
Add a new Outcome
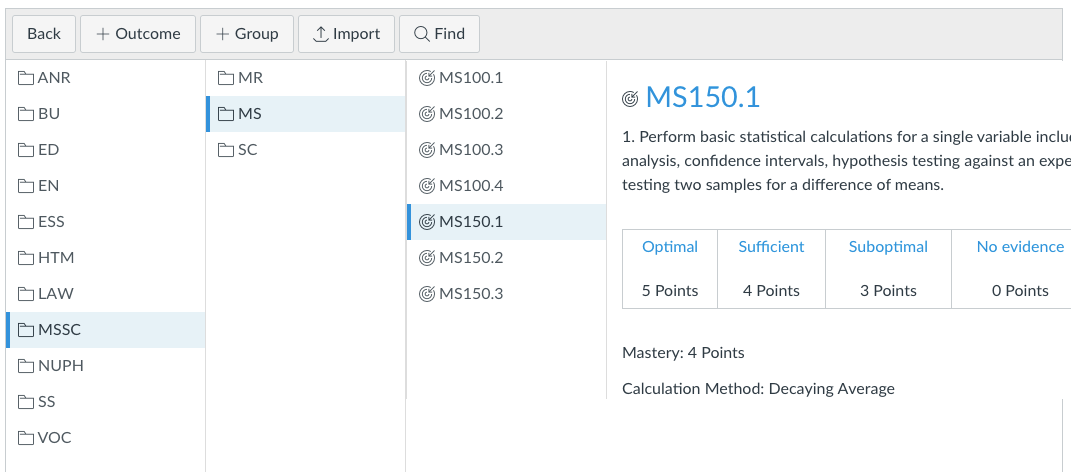[x=138, y=34]
